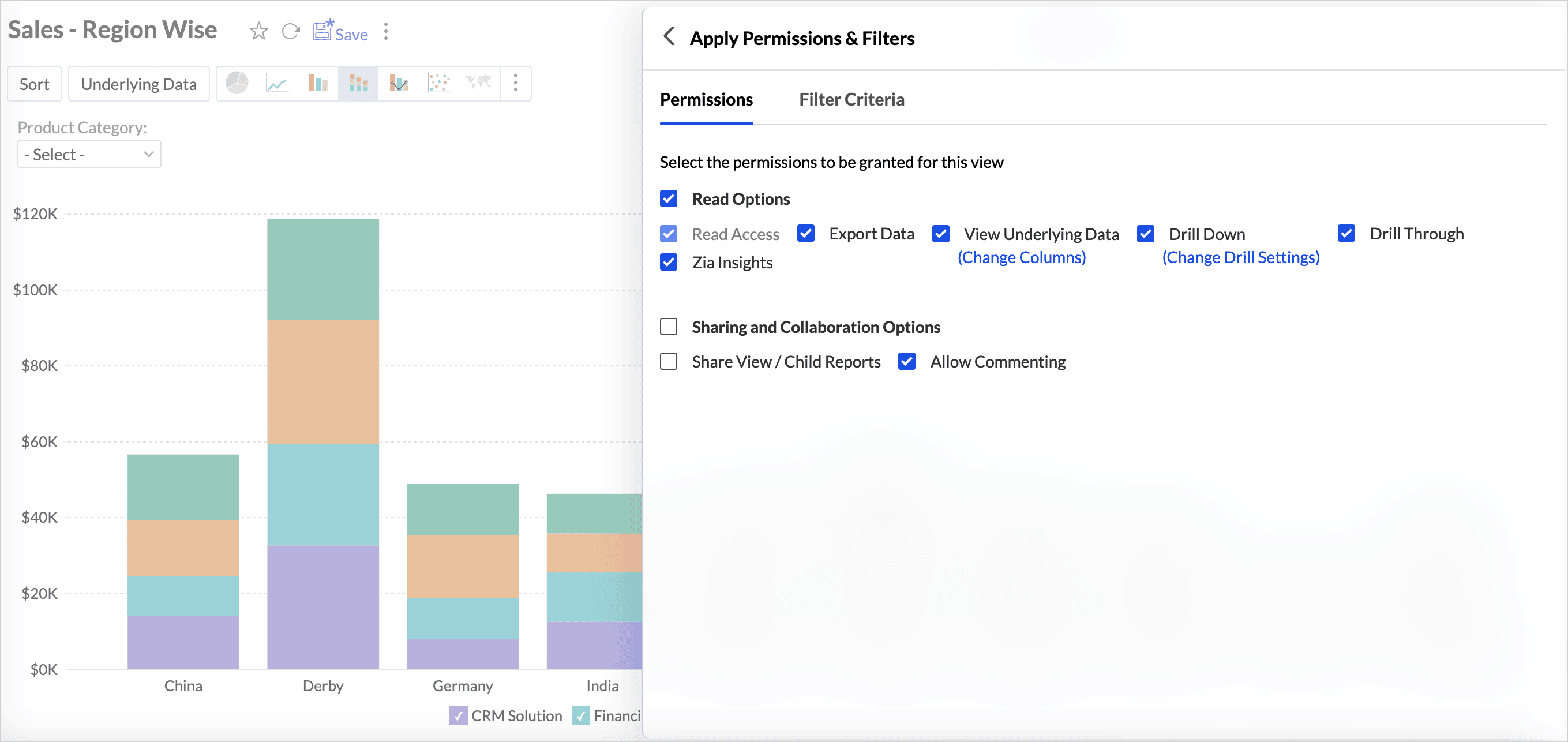1568x742 pixels.
Task: Switch to the Filter Criteria tab
Action: pyautogui.click(x=851, y=99)
